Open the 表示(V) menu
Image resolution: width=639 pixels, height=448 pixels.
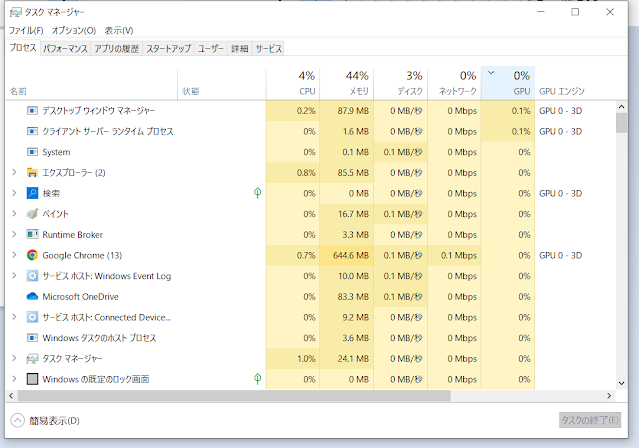point(119,31)
